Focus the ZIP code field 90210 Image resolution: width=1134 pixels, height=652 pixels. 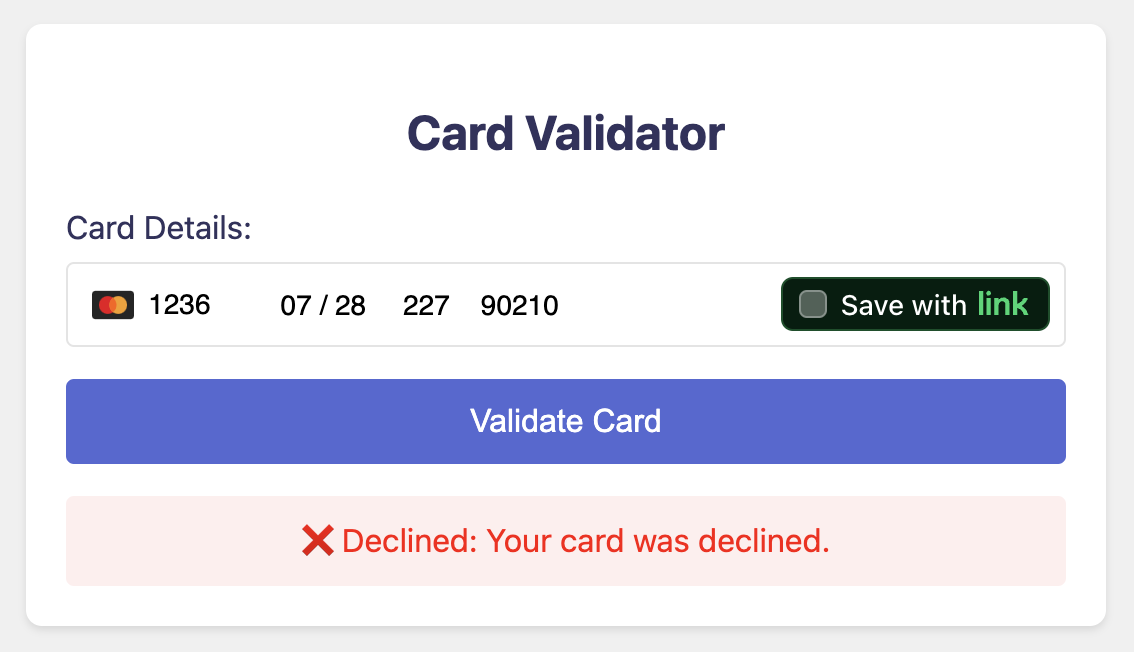click(x=519, y=305)
